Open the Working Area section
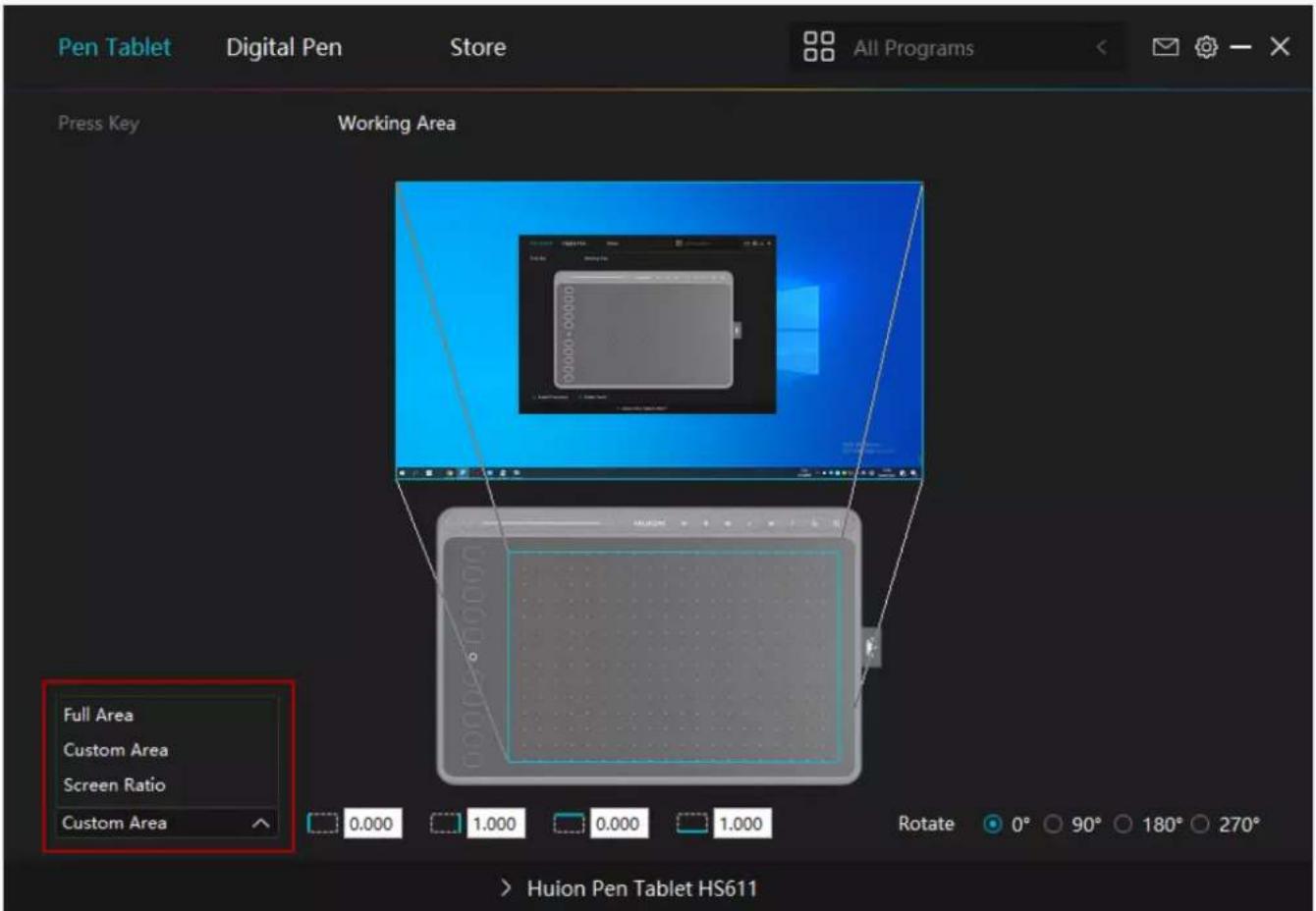 [x=397, y=124]
